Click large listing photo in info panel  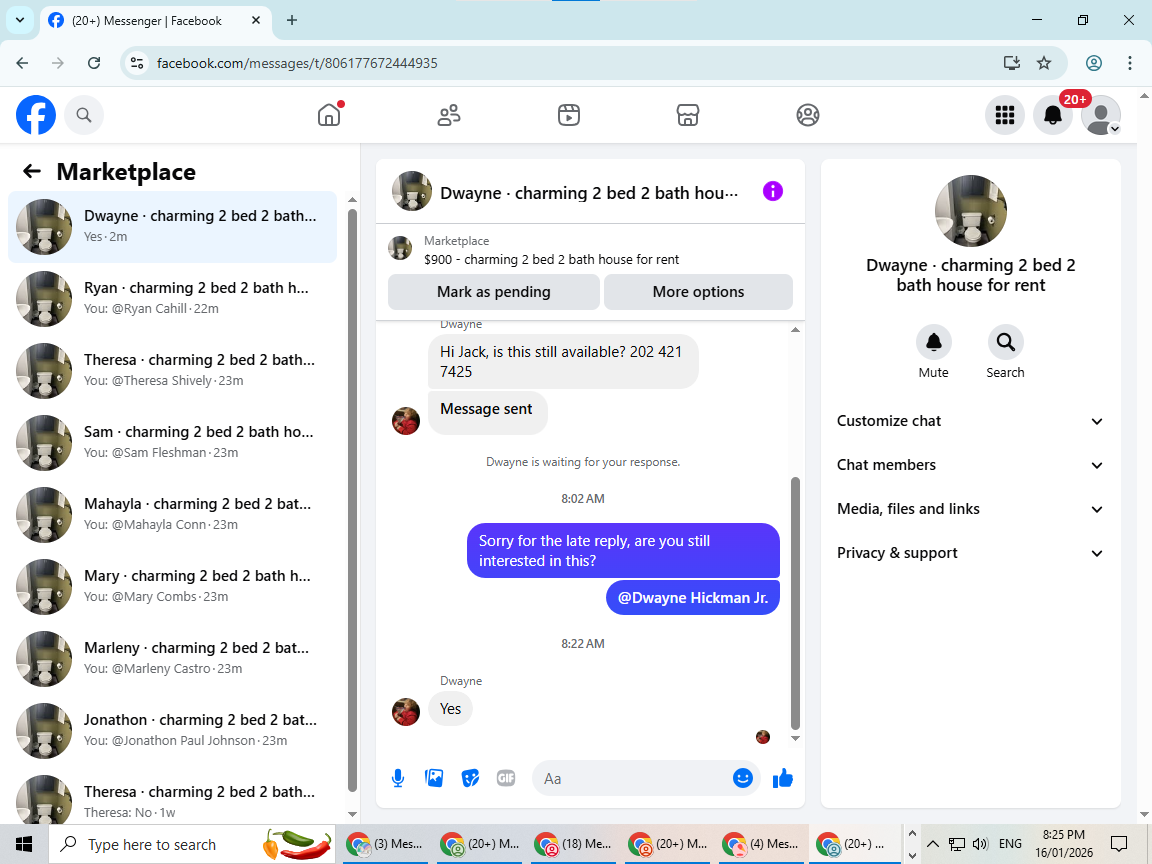[971, 211]
